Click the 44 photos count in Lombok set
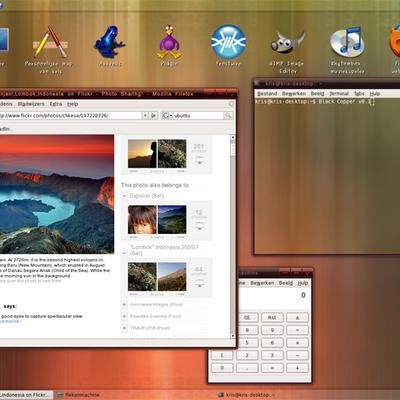 click(x=199, y=271)
